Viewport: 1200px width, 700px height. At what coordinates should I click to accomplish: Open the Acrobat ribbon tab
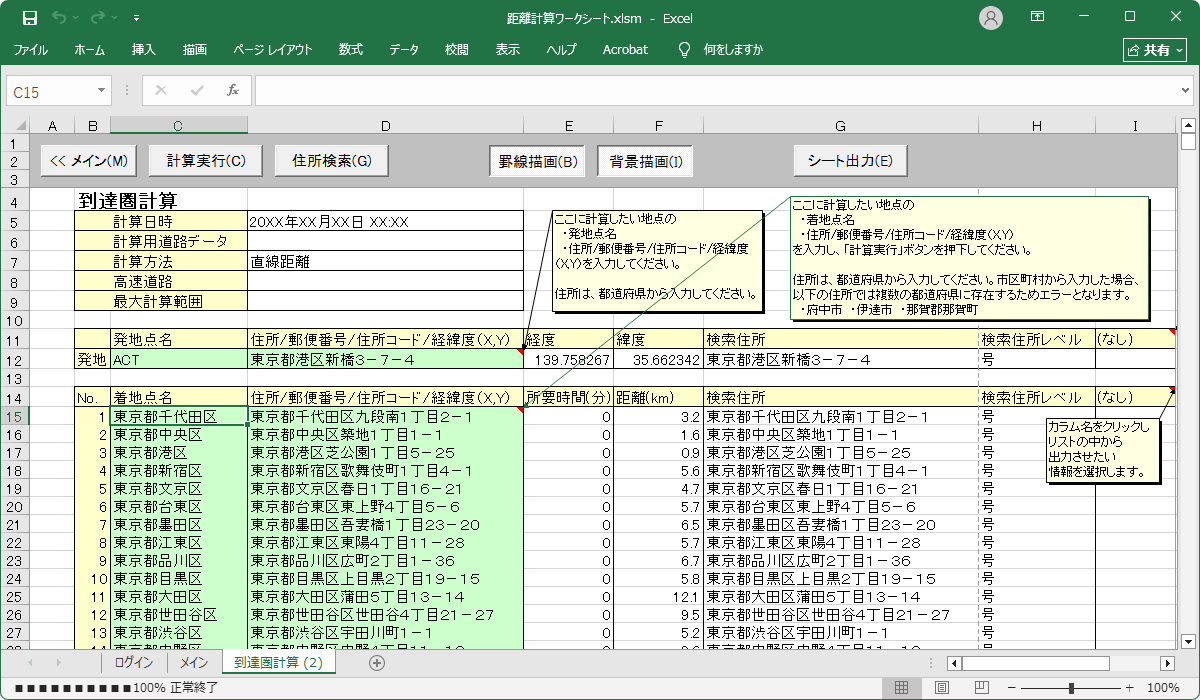coord(625,49)
